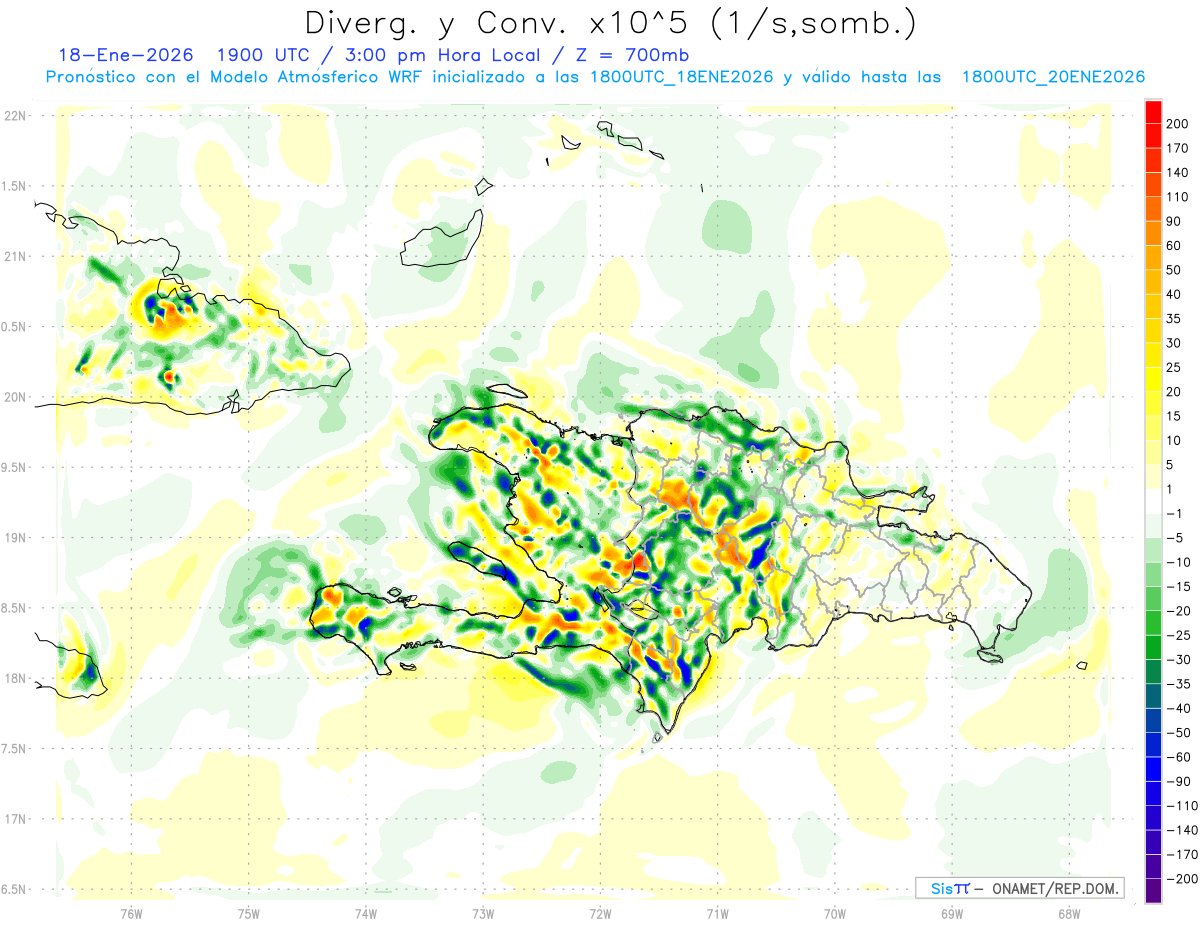Click the '74W' longitude label

366,913
